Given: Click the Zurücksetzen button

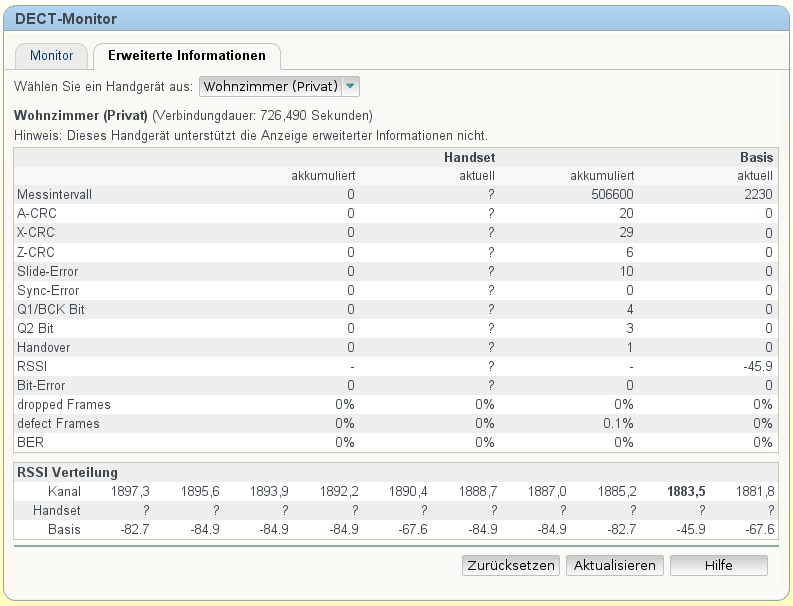Looking at the screenshot, I should pos(511,565).
